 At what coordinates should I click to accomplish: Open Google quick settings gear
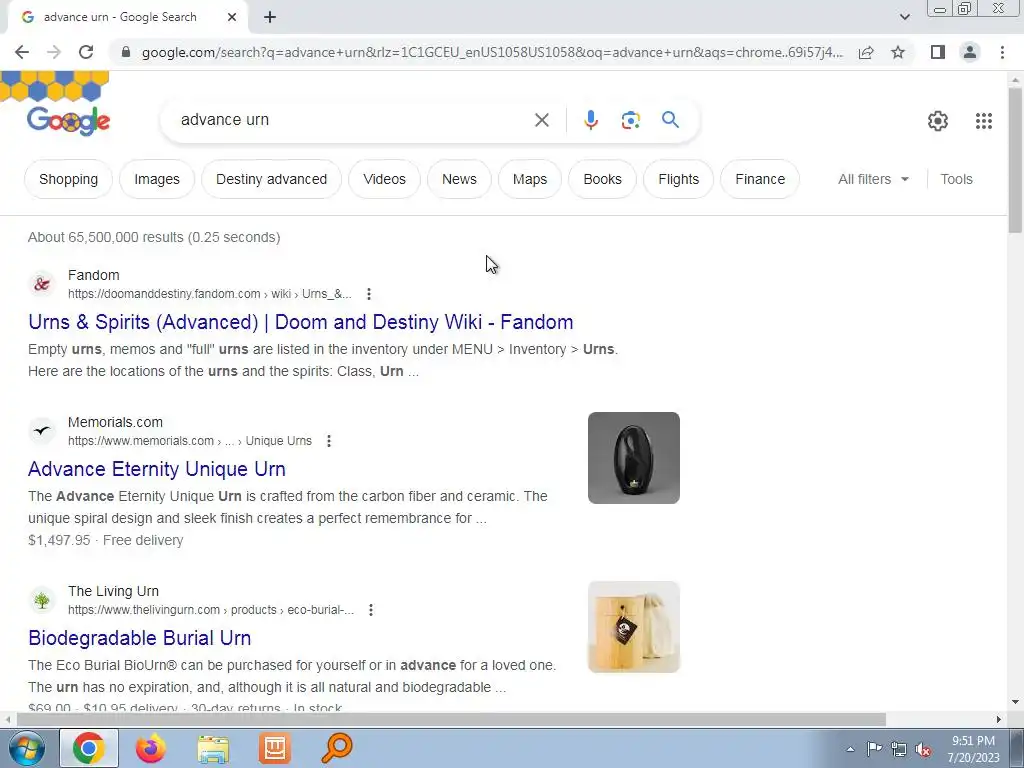(938, 121)
